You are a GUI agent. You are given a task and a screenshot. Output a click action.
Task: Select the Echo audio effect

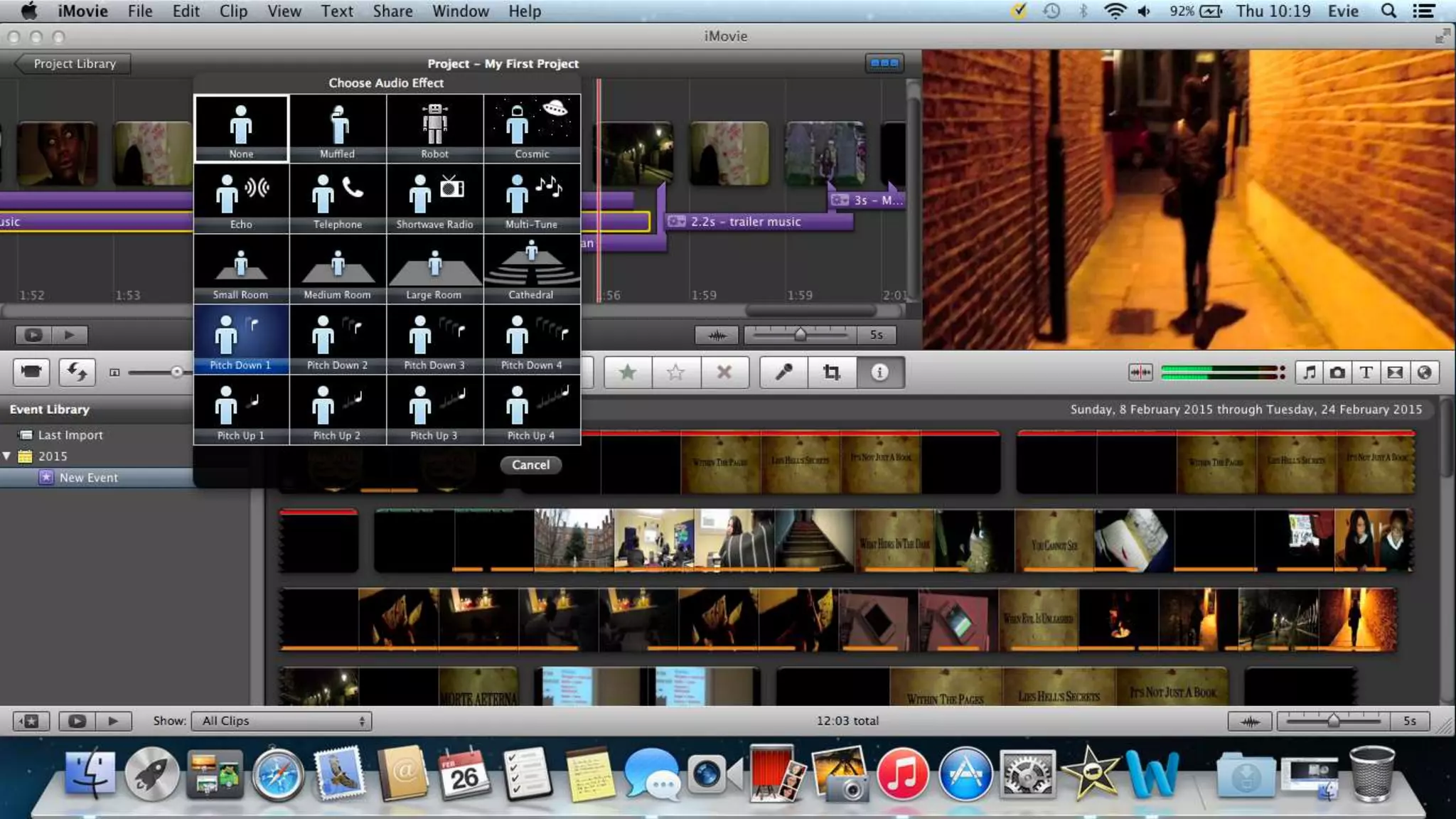241,199
